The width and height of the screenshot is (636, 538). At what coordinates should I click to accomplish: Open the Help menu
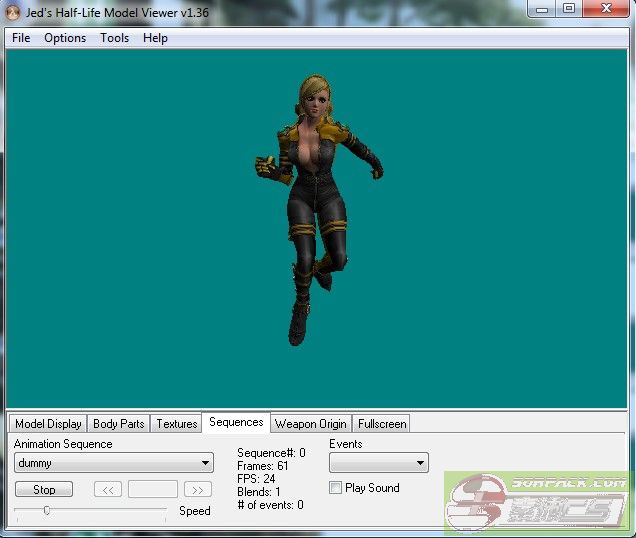[155, 38]
